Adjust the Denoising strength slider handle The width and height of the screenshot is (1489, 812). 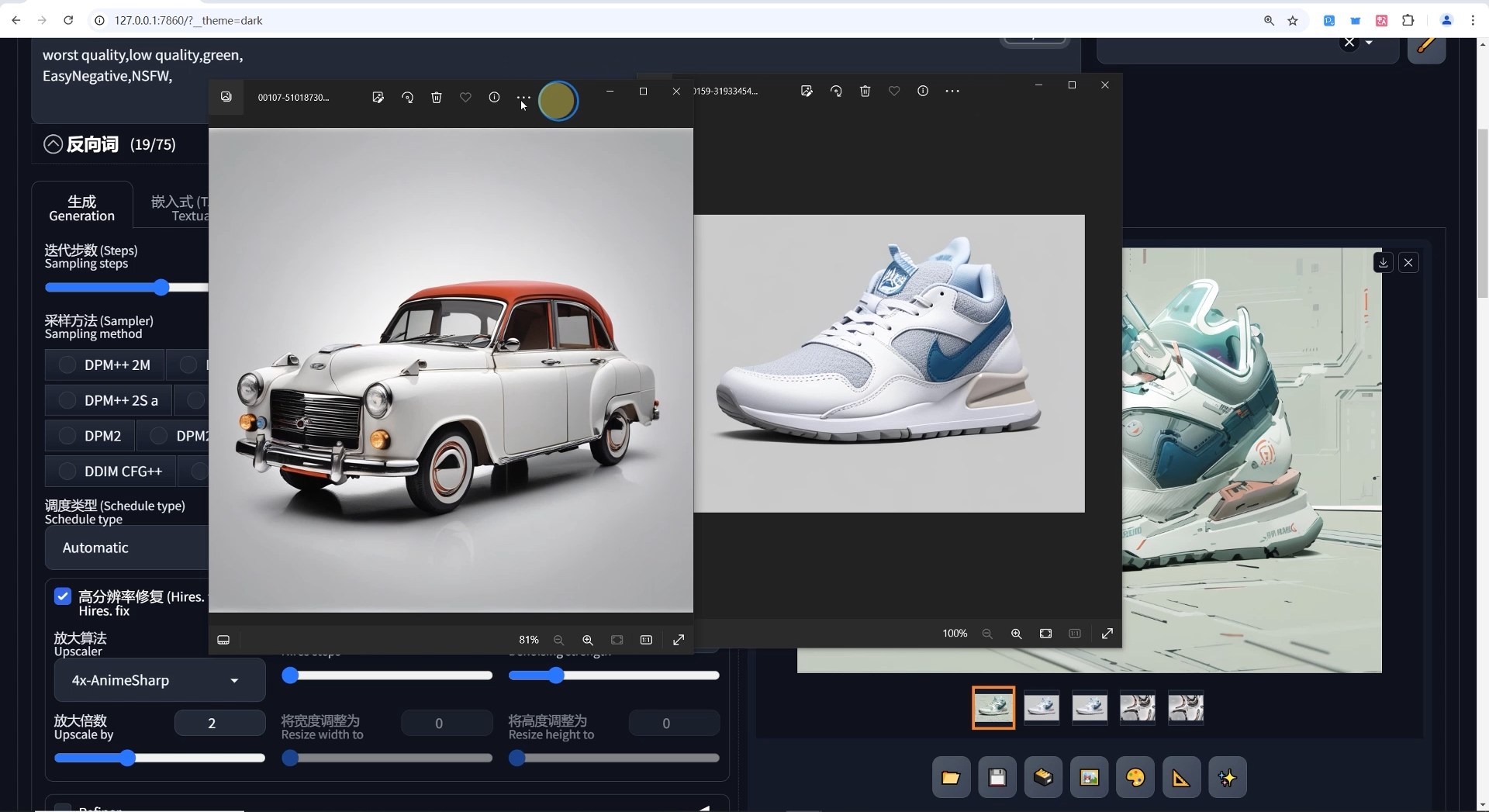pyautogui.click(x=555, y=676)
